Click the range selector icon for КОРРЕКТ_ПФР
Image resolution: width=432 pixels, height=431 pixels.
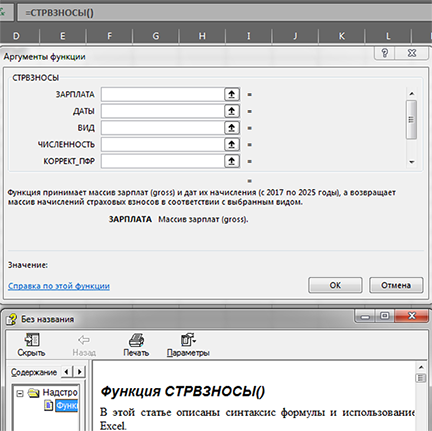click(232, 161)
